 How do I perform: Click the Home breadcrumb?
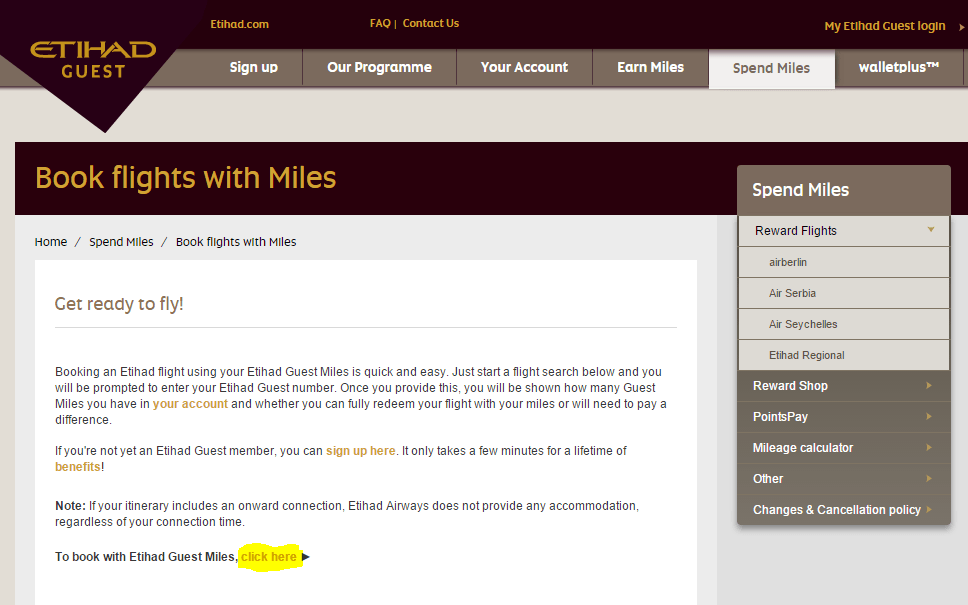point(51,242)
